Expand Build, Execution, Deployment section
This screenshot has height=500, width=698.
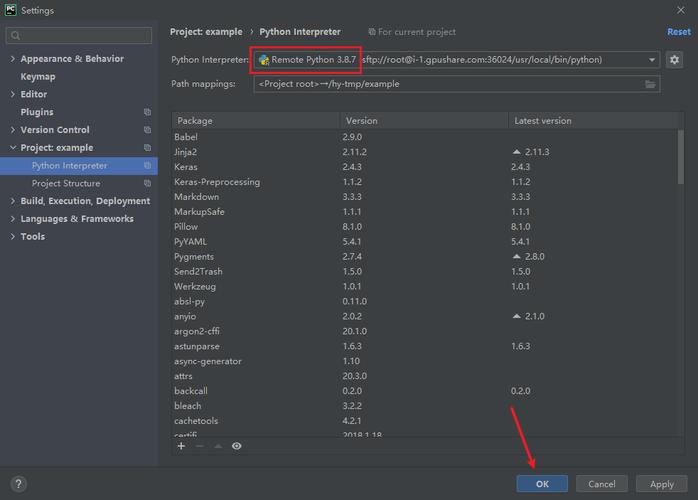click(x=12, y=201)
